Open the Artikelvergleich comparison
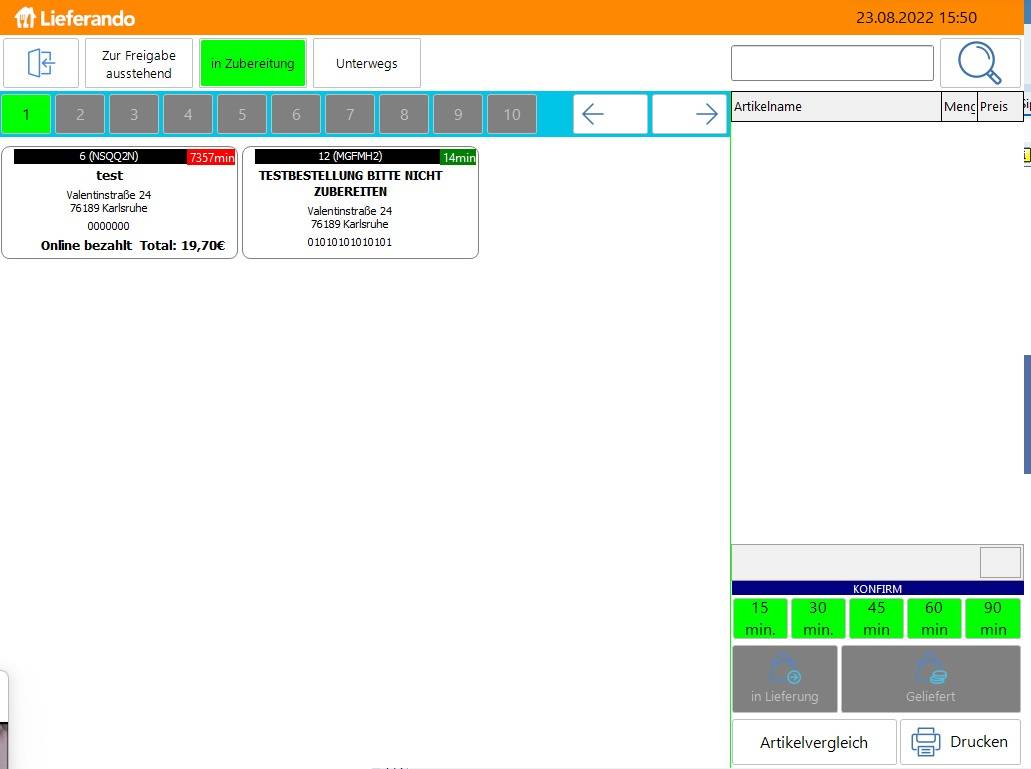 814,742
